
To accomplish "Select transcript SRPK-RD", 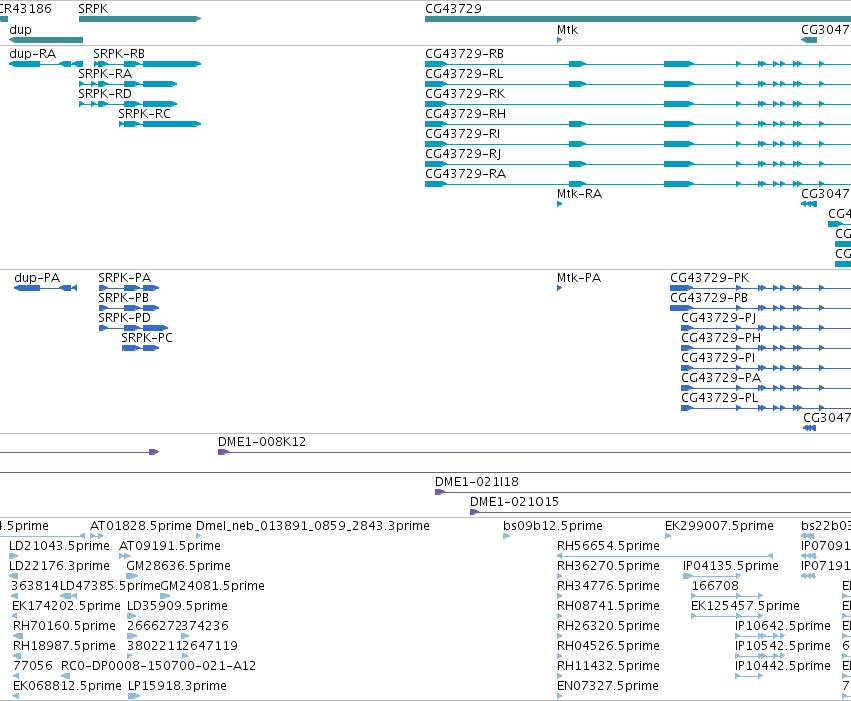I will pos(105,94).
